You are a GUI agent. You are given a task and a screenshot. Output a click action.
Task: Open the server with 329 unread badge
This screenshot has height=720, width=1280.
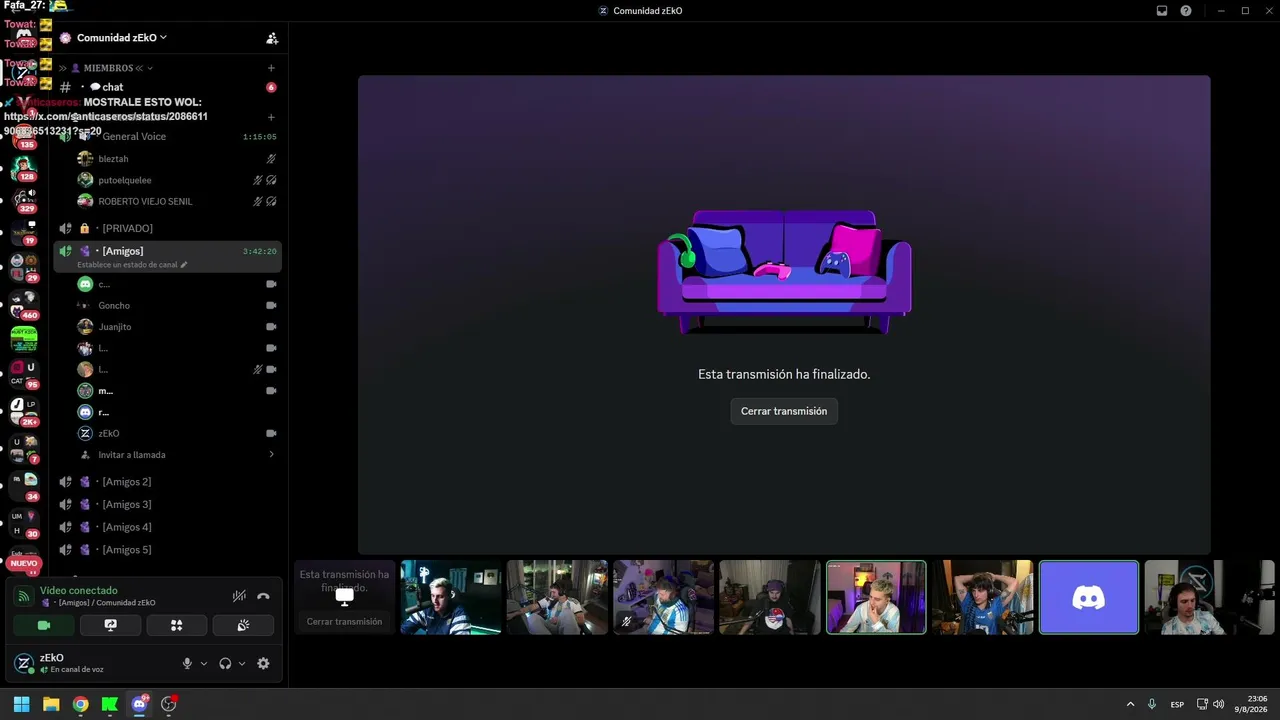(24, 198)
